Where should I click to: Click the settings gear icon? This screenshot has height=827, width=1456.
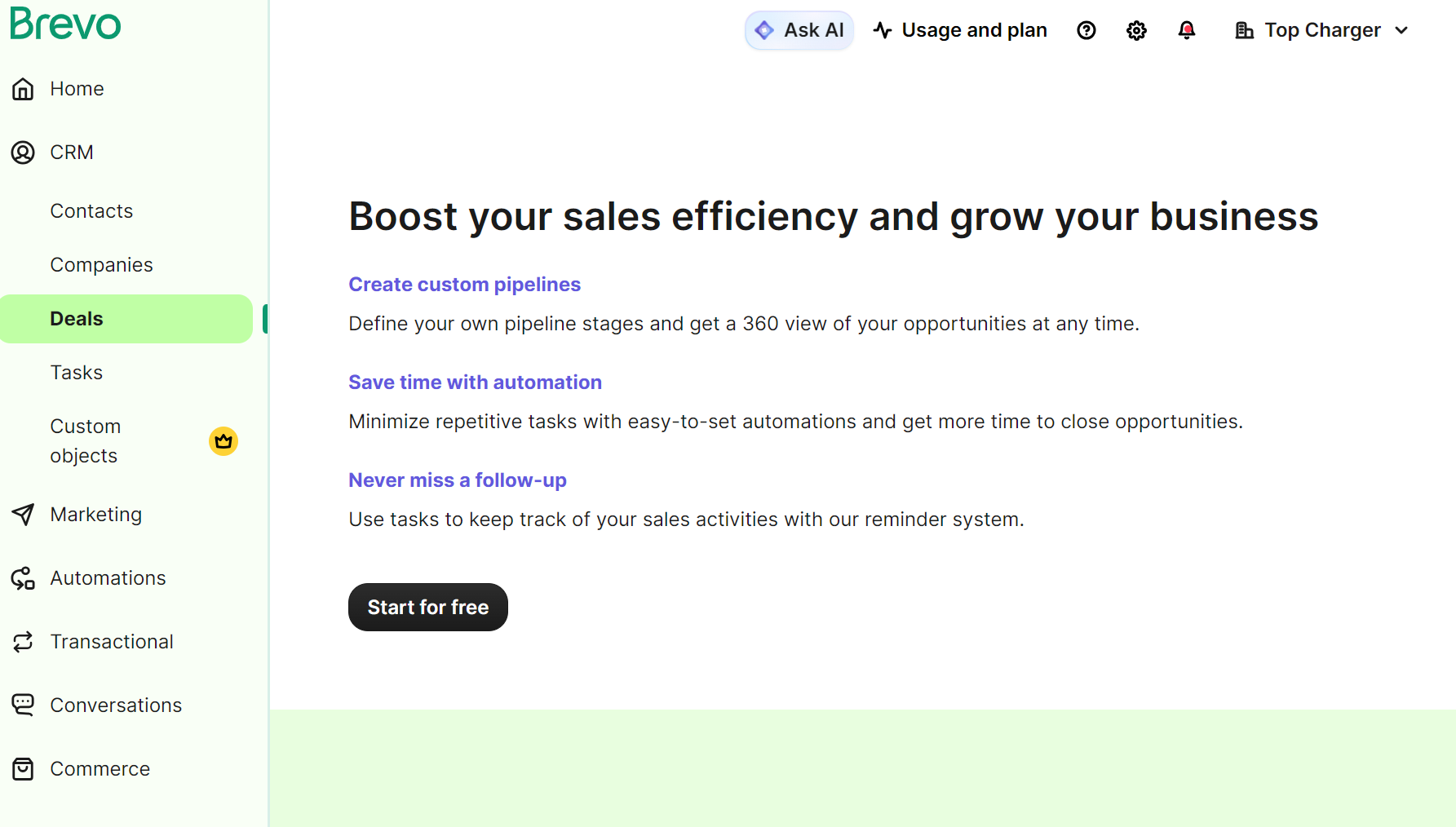pyautogui.click(x=1136, y=29)
